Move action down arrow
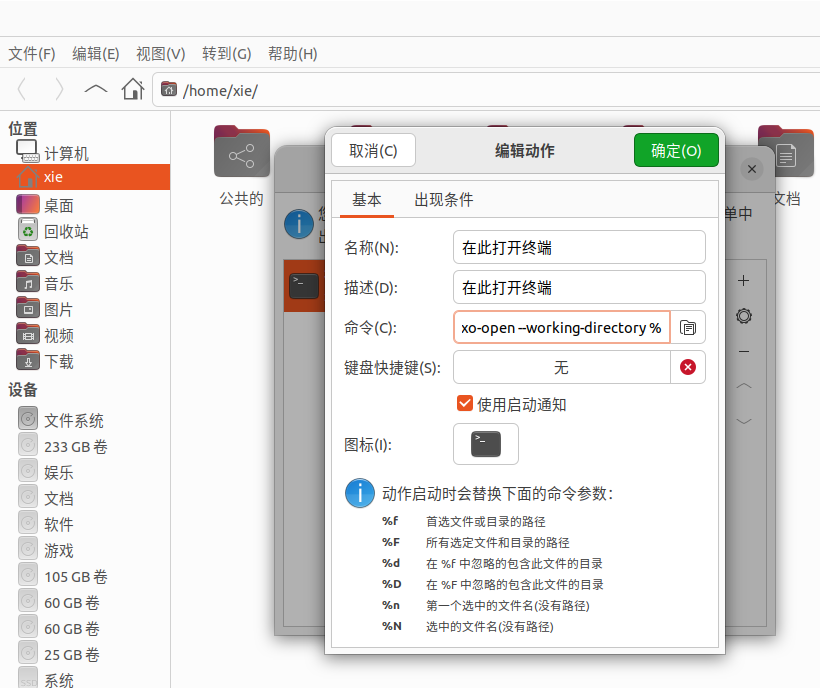 tap(743, 421)
